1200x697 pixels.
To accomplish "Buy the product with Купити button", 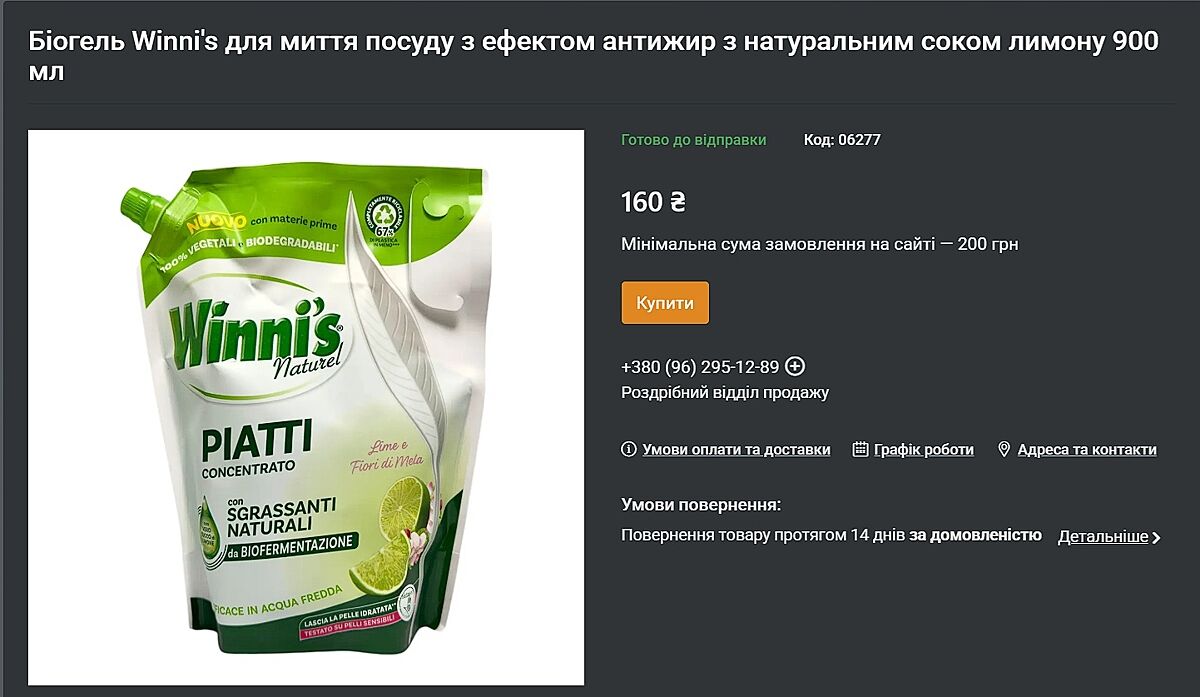I will point(665,303).
